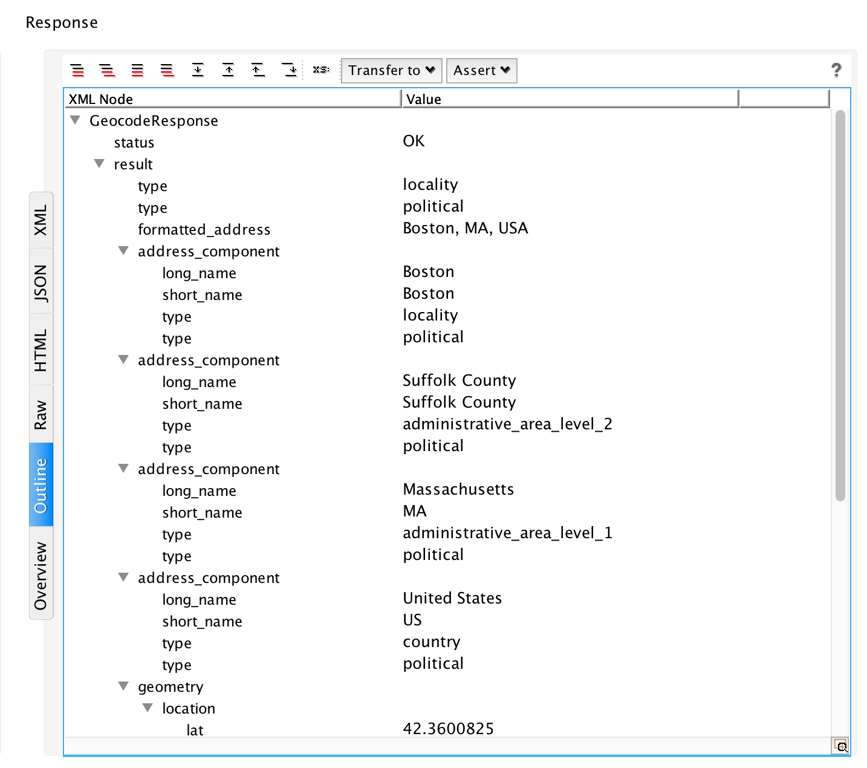
Task: Click the third red-lined outline toolbar icon
Action: pyautogui.click(x=137, y=70)
